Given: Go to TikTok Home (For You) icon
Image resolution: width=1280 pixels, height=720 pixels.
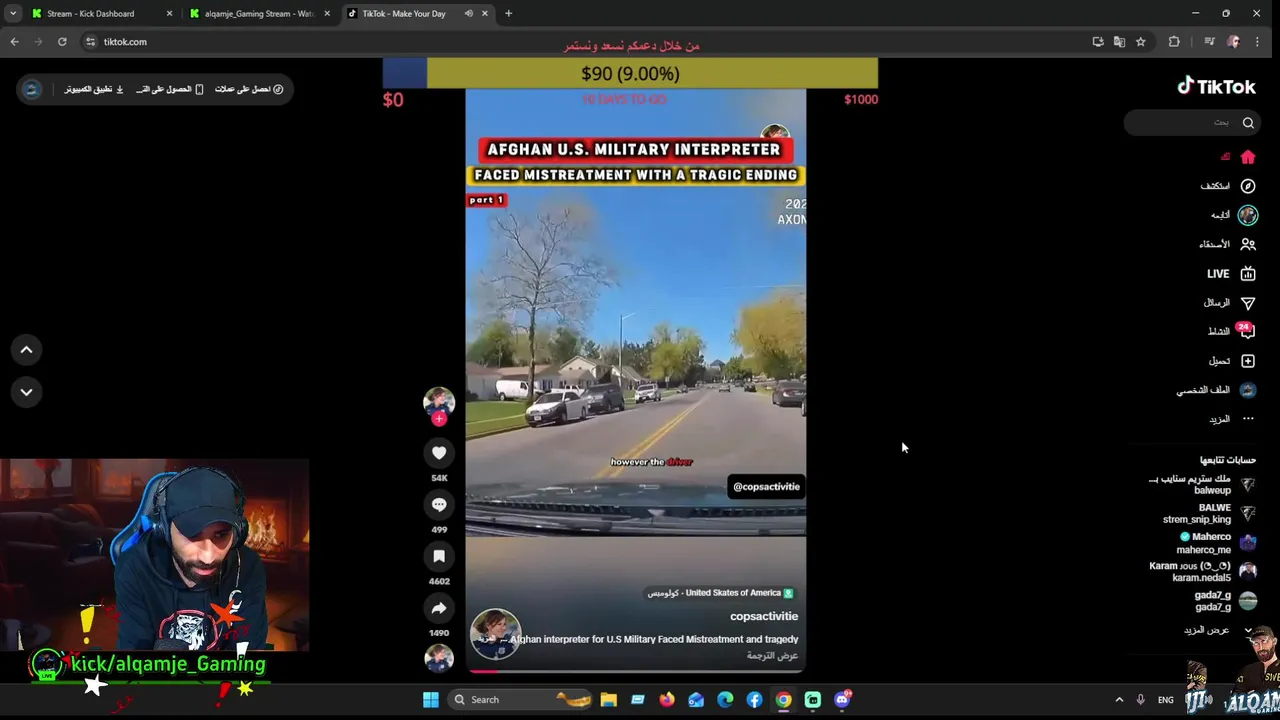Looking at the screenshot, I should tap(1248, 157).
